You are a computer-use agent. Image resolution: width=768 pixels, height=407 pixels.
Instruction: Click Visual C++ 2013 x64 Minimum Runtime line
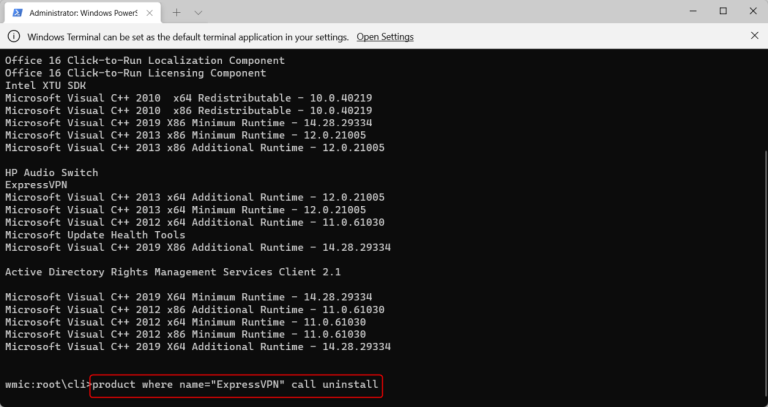coord(186,210)
